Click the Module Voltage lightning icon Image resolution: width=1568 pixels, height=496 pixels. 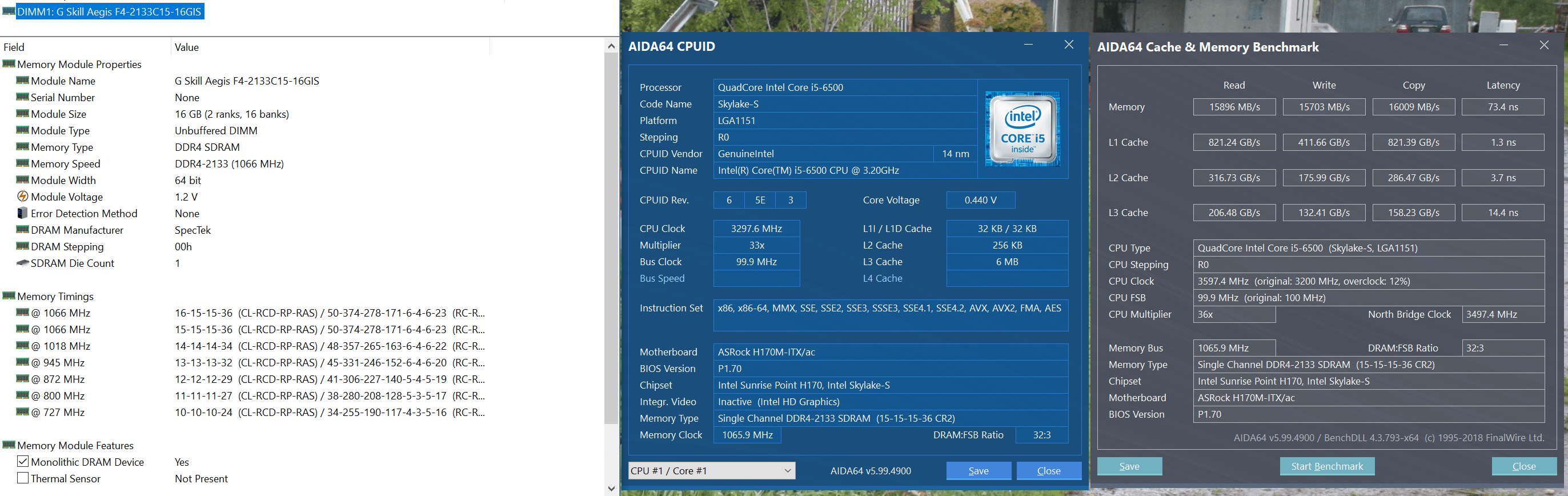tap(22, 196)
